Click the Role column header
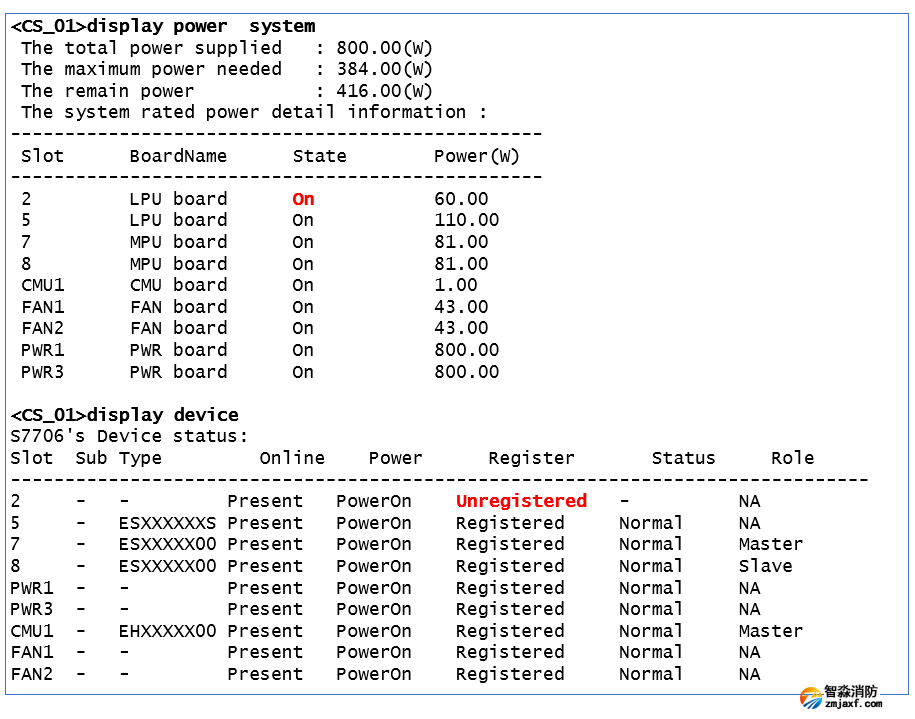915x719 pixels. click(792, 458)
